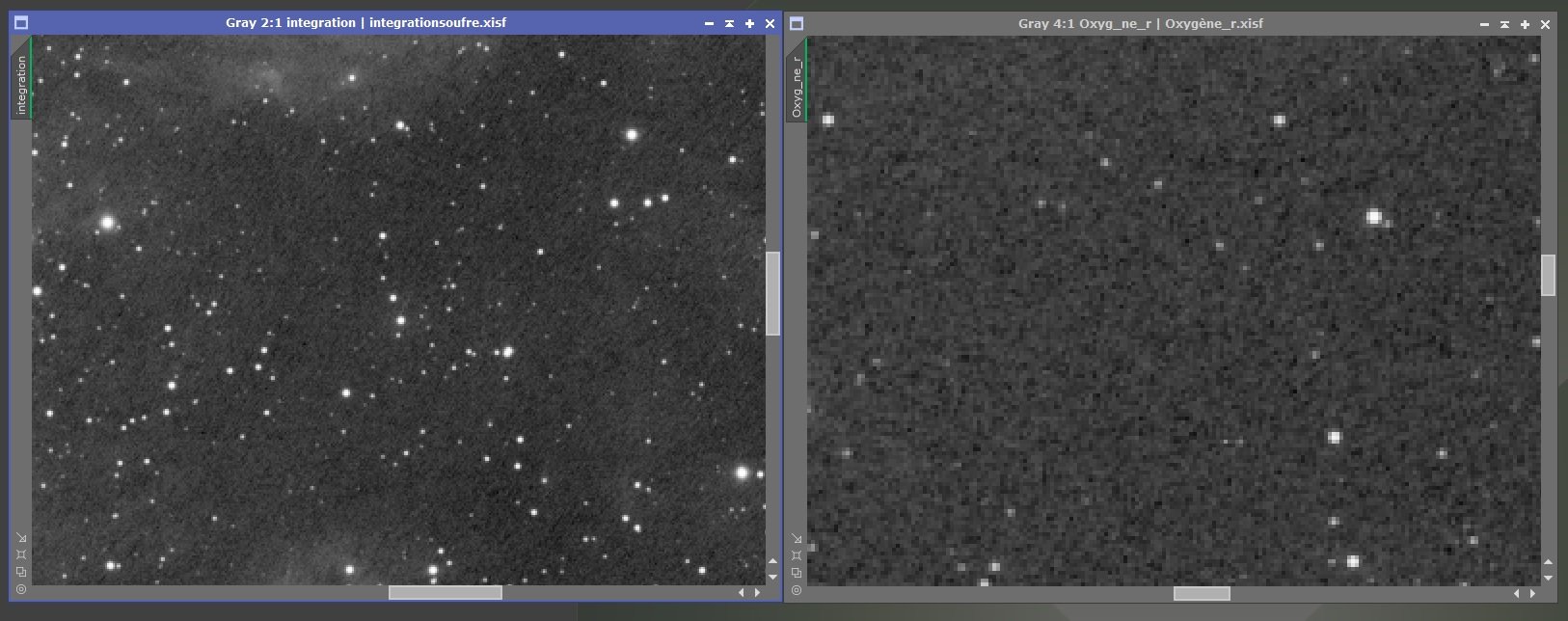Click the integration window's vertical scrollbar thumb
Viewport: 1568px width, 621px height.
tap(772, 293)
